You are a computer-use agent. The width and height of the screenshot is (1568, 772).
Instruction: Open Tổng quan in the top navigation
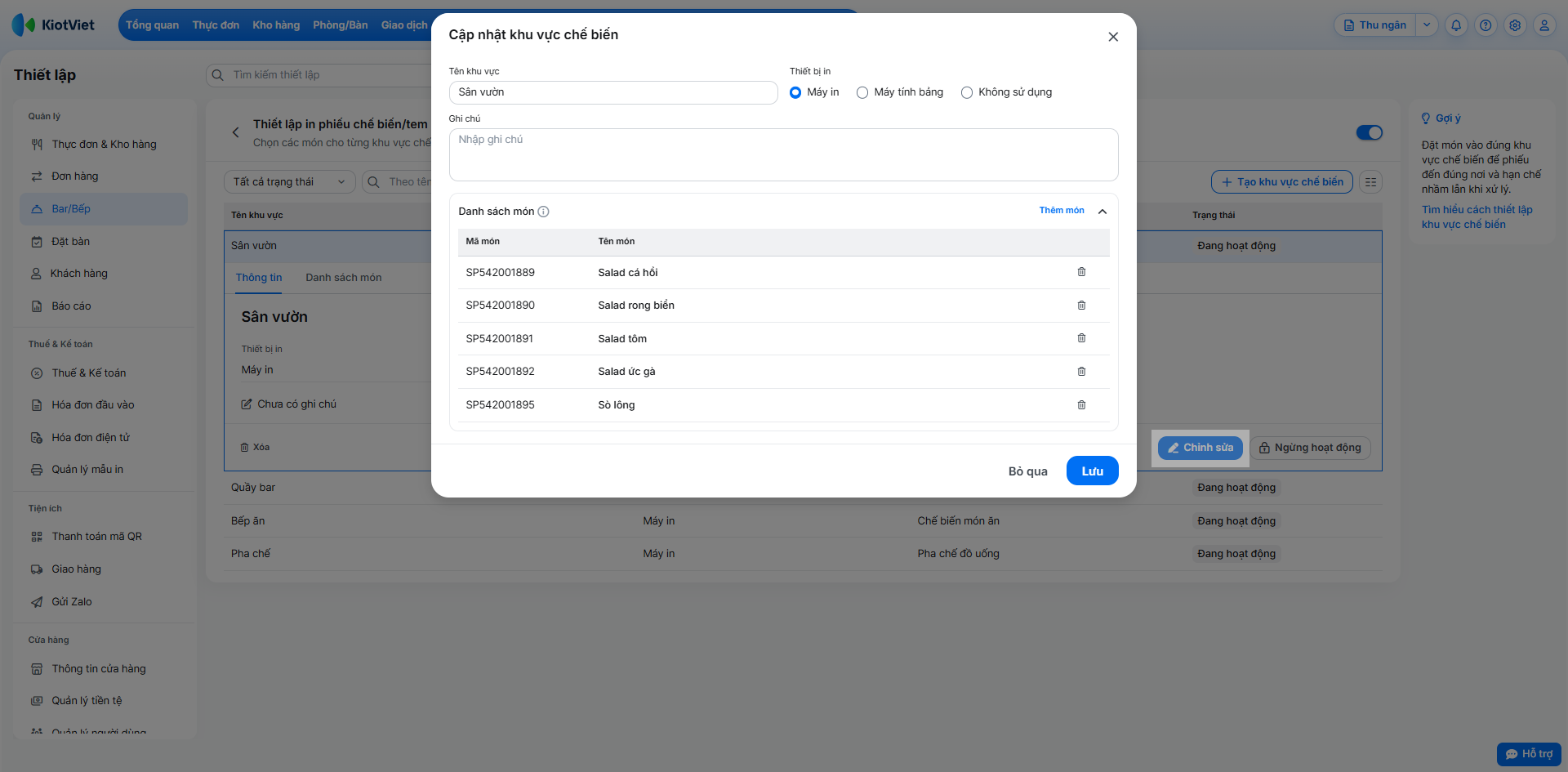tap(152, 25)
